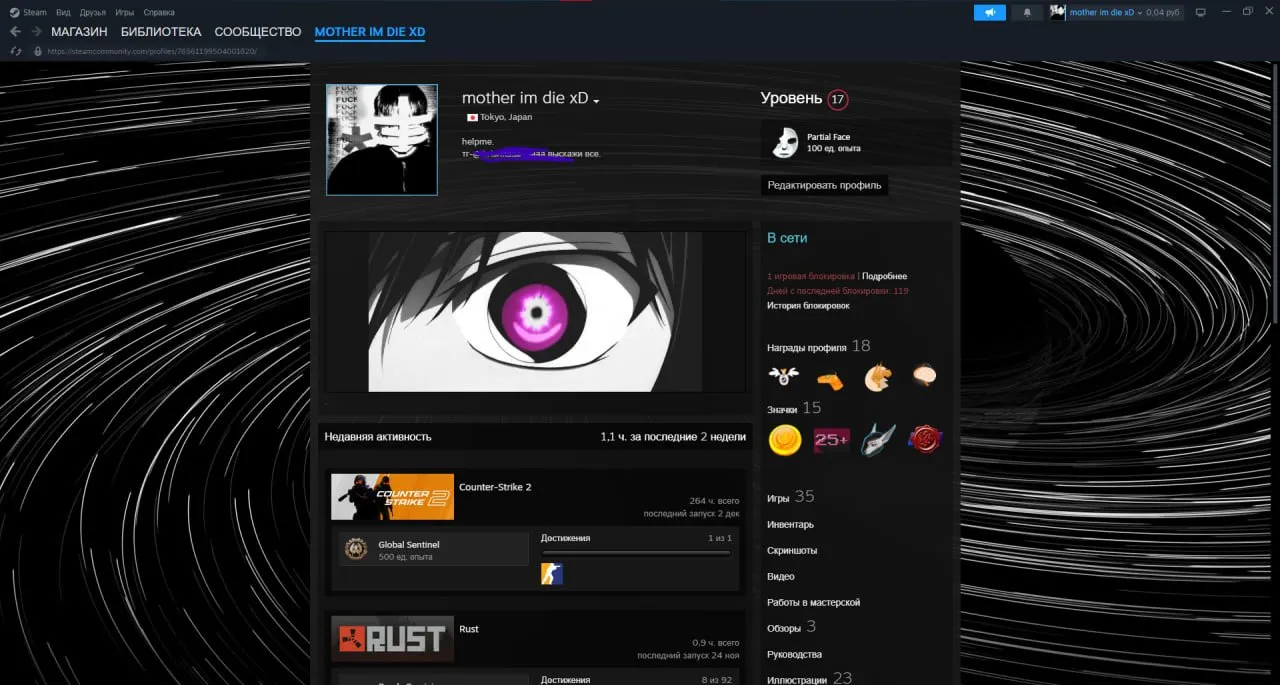Click the padlock icon beside the URL
This screenshot has height=685, width=1280.
pos(38,51)
